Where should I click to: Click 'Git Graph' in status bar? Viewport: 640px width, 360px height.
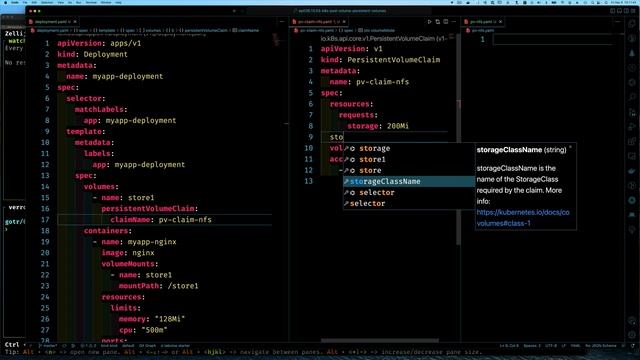click(147, 346)
